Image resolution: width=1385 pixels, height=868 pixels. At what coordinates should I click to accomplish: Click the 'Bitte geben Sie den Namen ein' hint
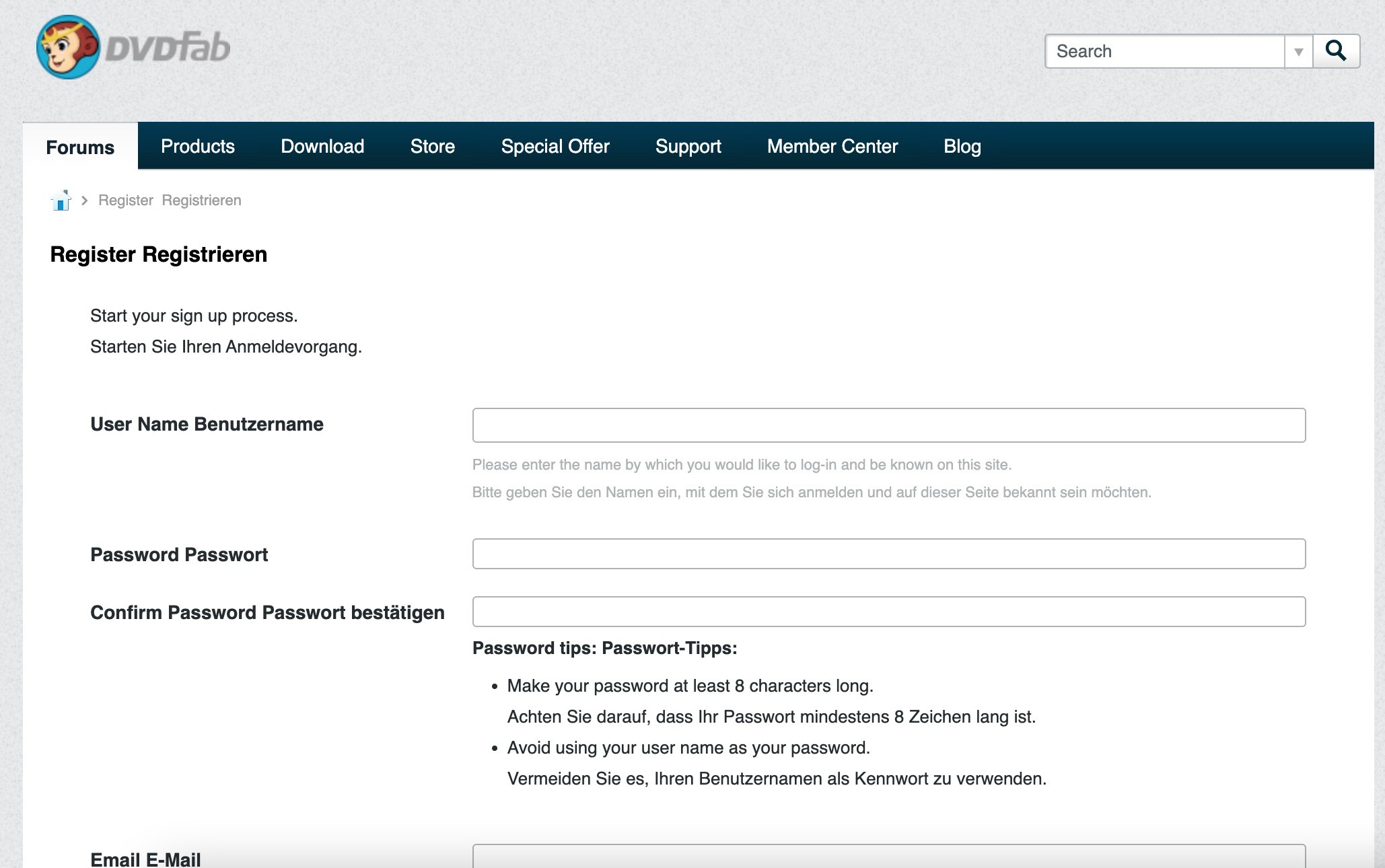[x=812, y=492]
